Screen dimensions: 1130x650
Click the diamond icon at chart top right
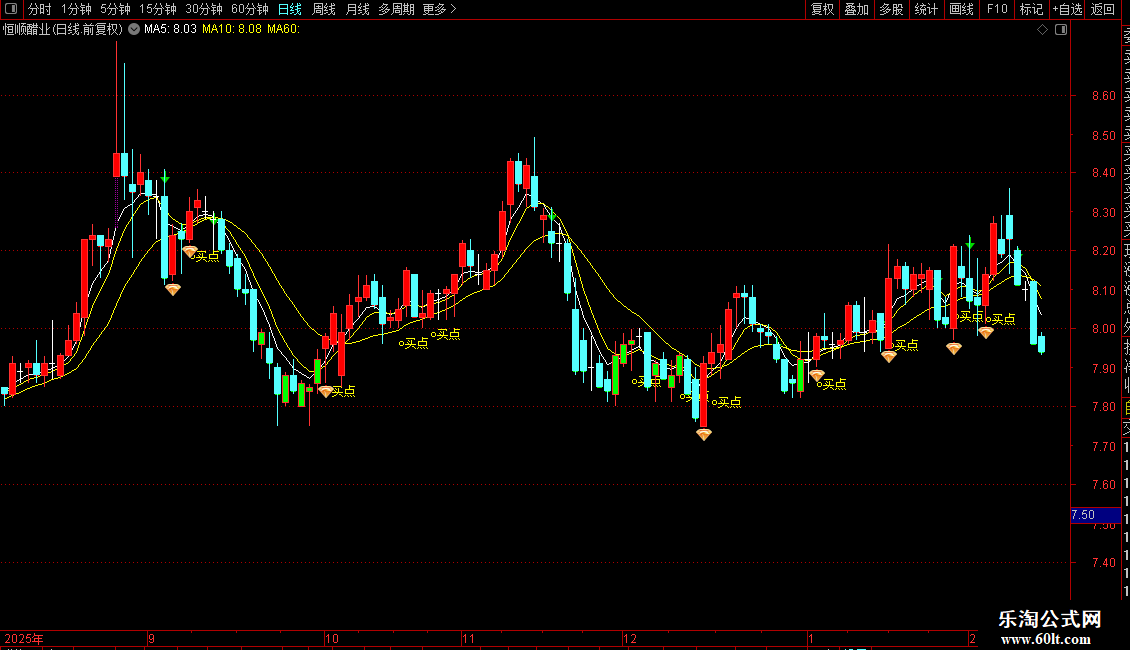(x=1042, y=30)
